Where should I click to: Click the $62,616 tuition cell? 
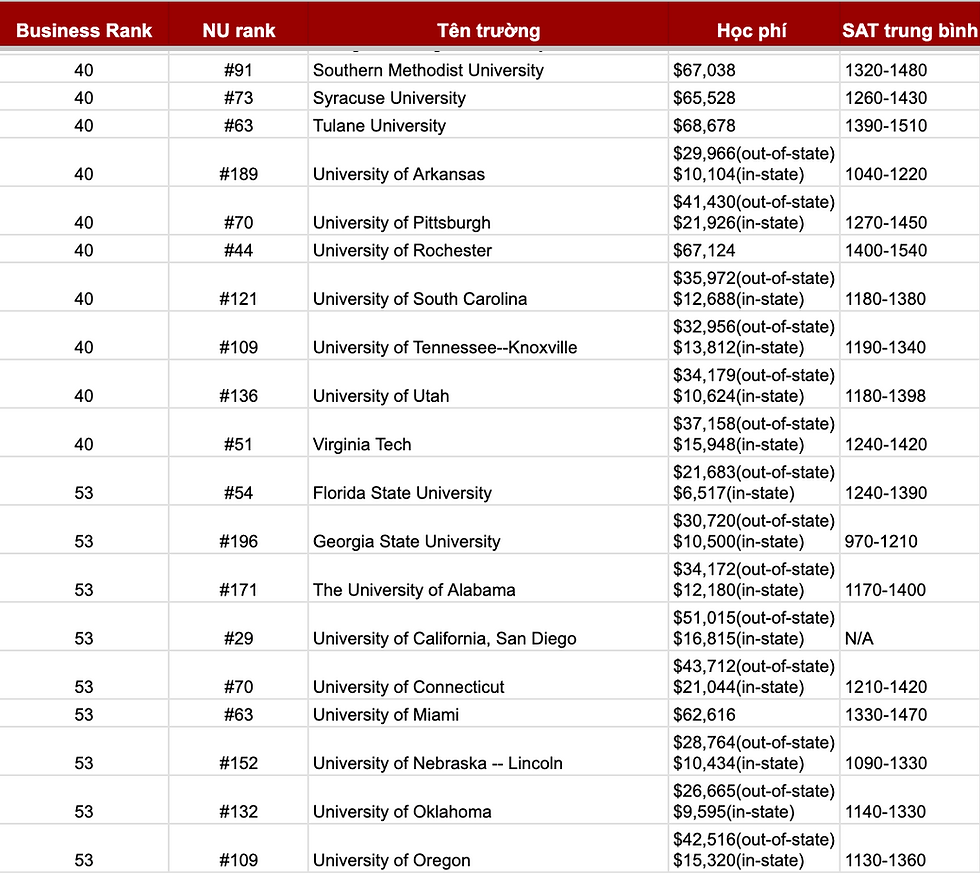pos(754,714)
